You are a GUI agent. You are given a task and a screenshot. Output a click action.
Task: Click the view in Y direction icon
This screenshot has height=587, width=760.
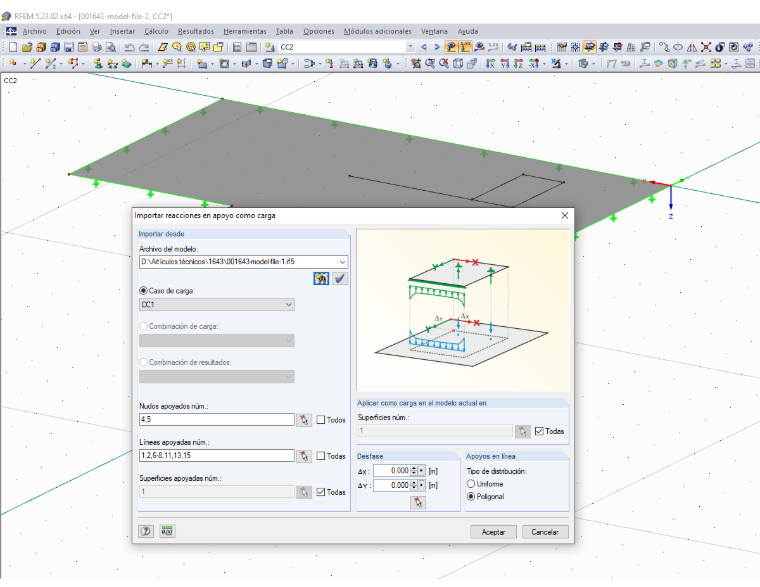tap(505, 63)
